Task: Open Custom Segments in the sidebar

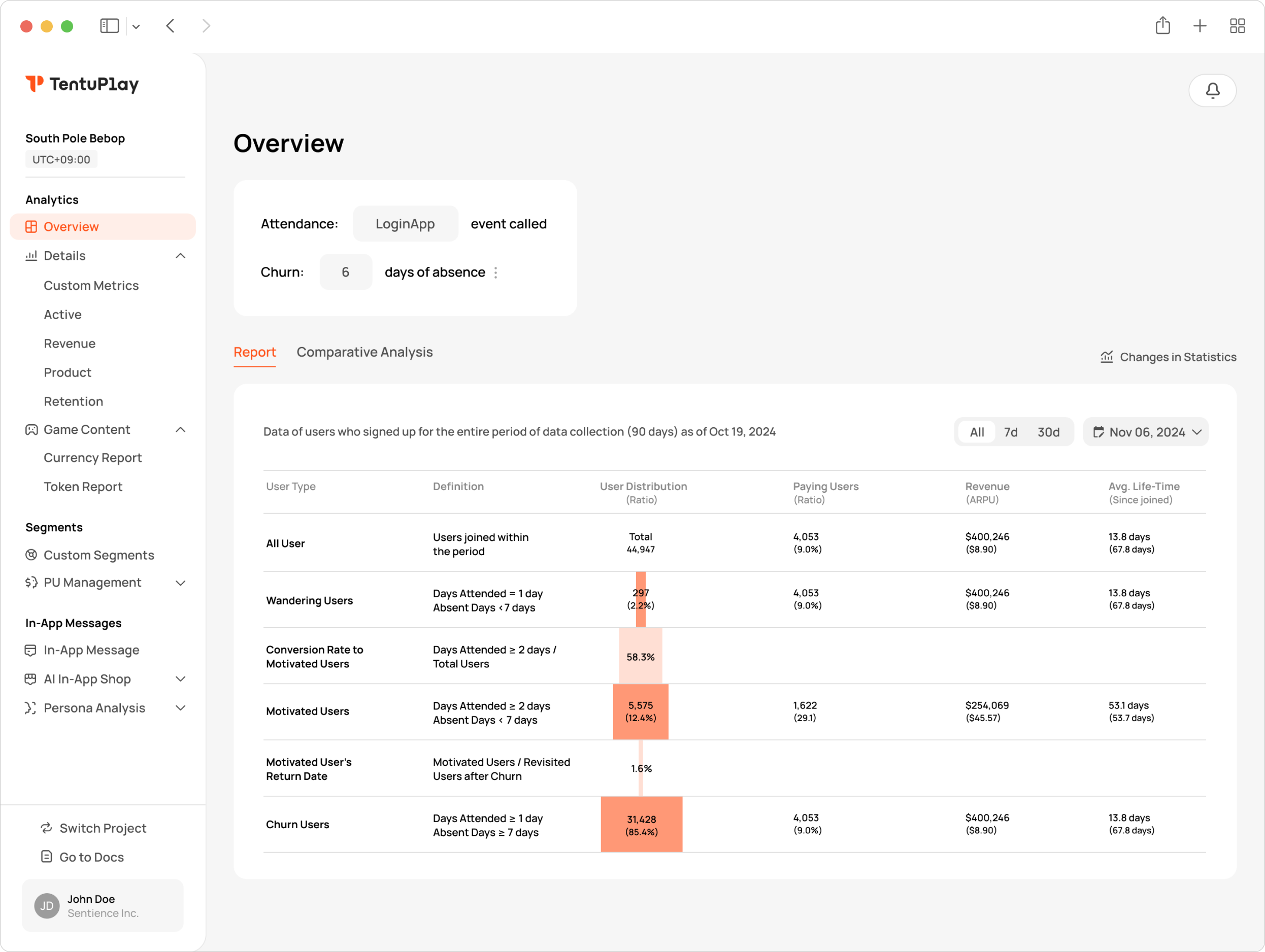Action: click(98, 555)
